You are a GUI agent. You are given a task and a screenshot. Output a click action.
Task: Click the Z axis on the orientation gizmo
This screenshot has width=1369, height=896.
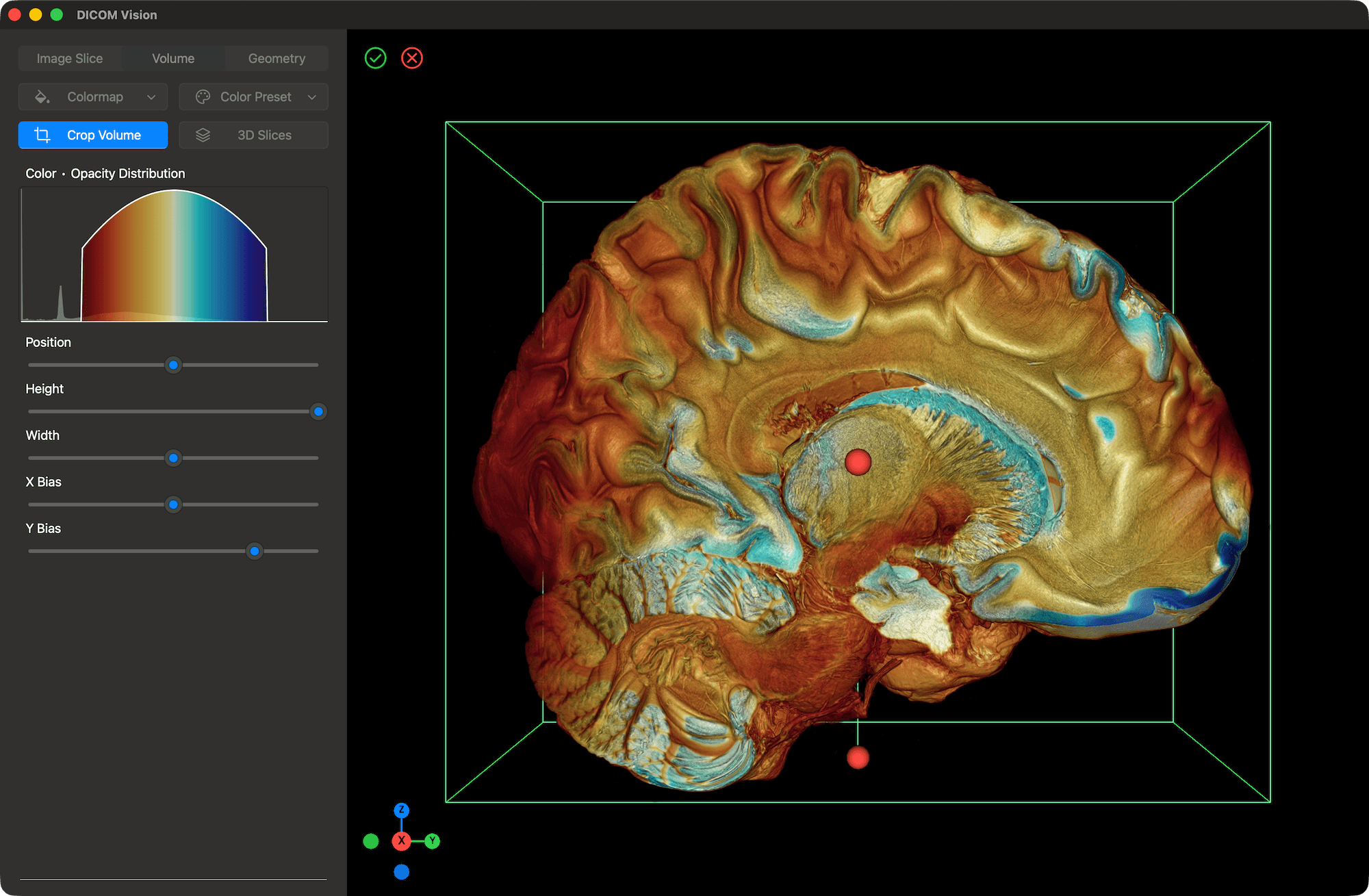(x=402, y=810)
